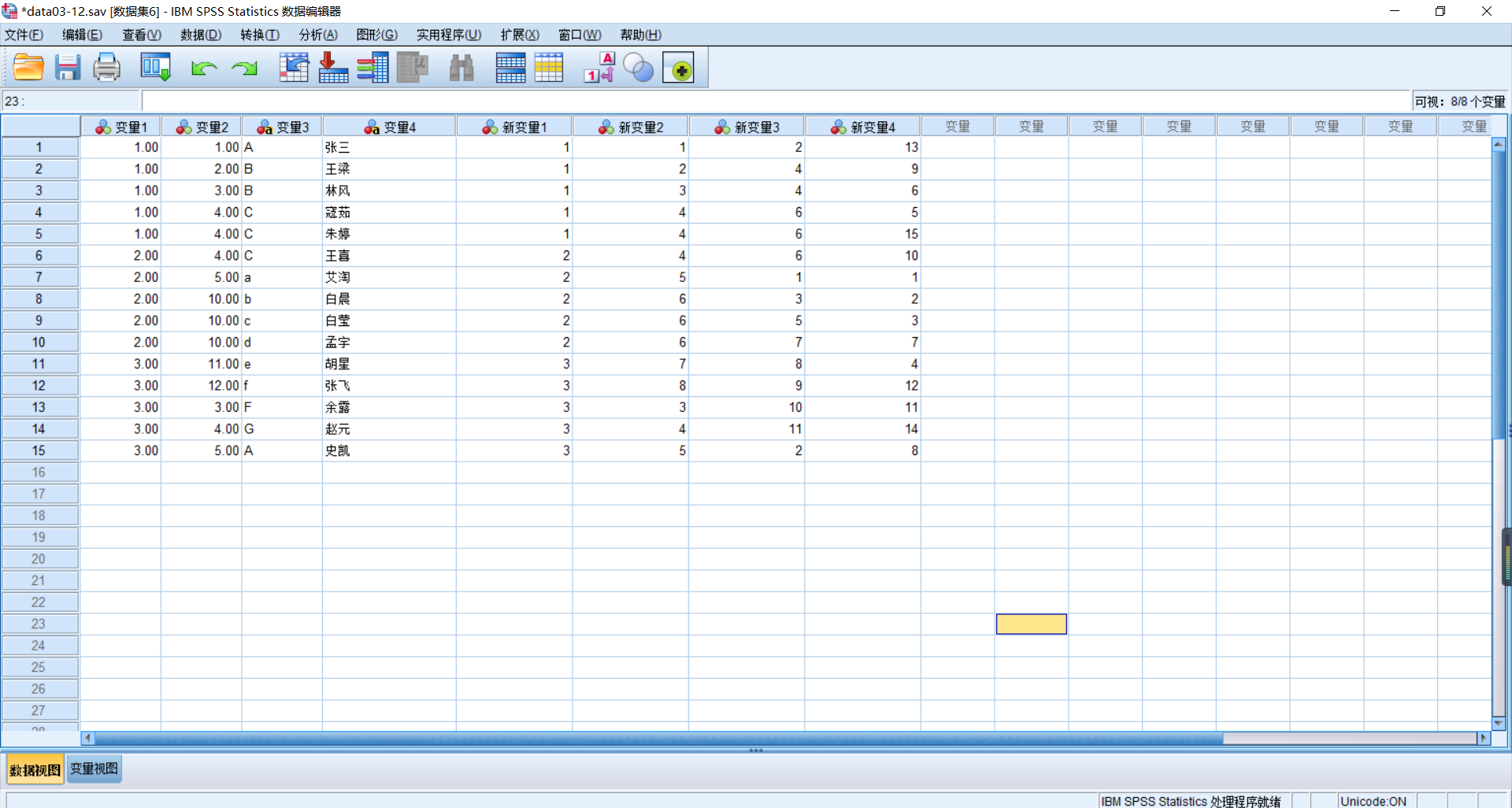1512x808 pixels.
Task: Click the cell editor input field
Action: tap(776, 101)
